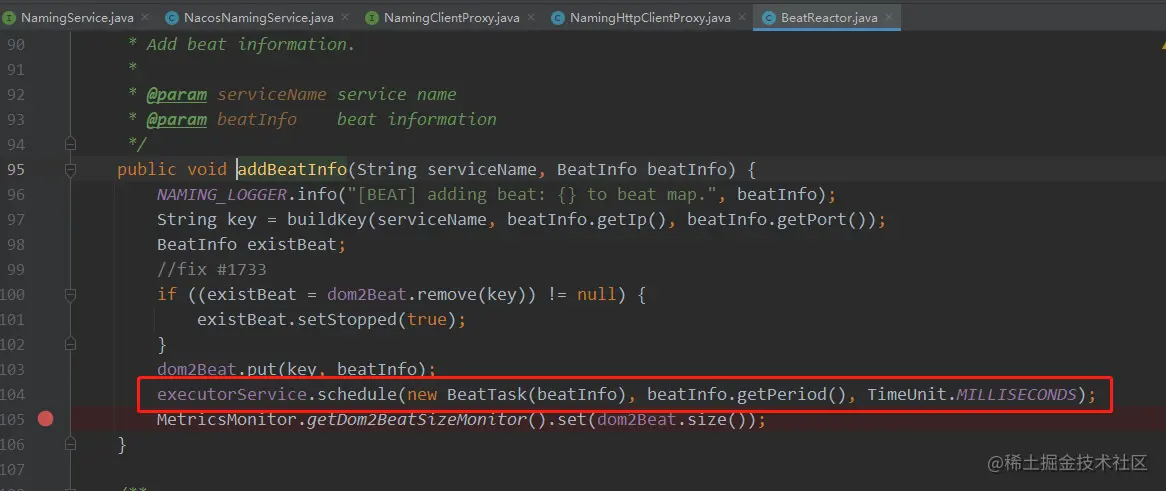Image resolution: width=1166 pixels, height=491 pixels.
Task: Click the null keyword on line 100
Action: 597,295
